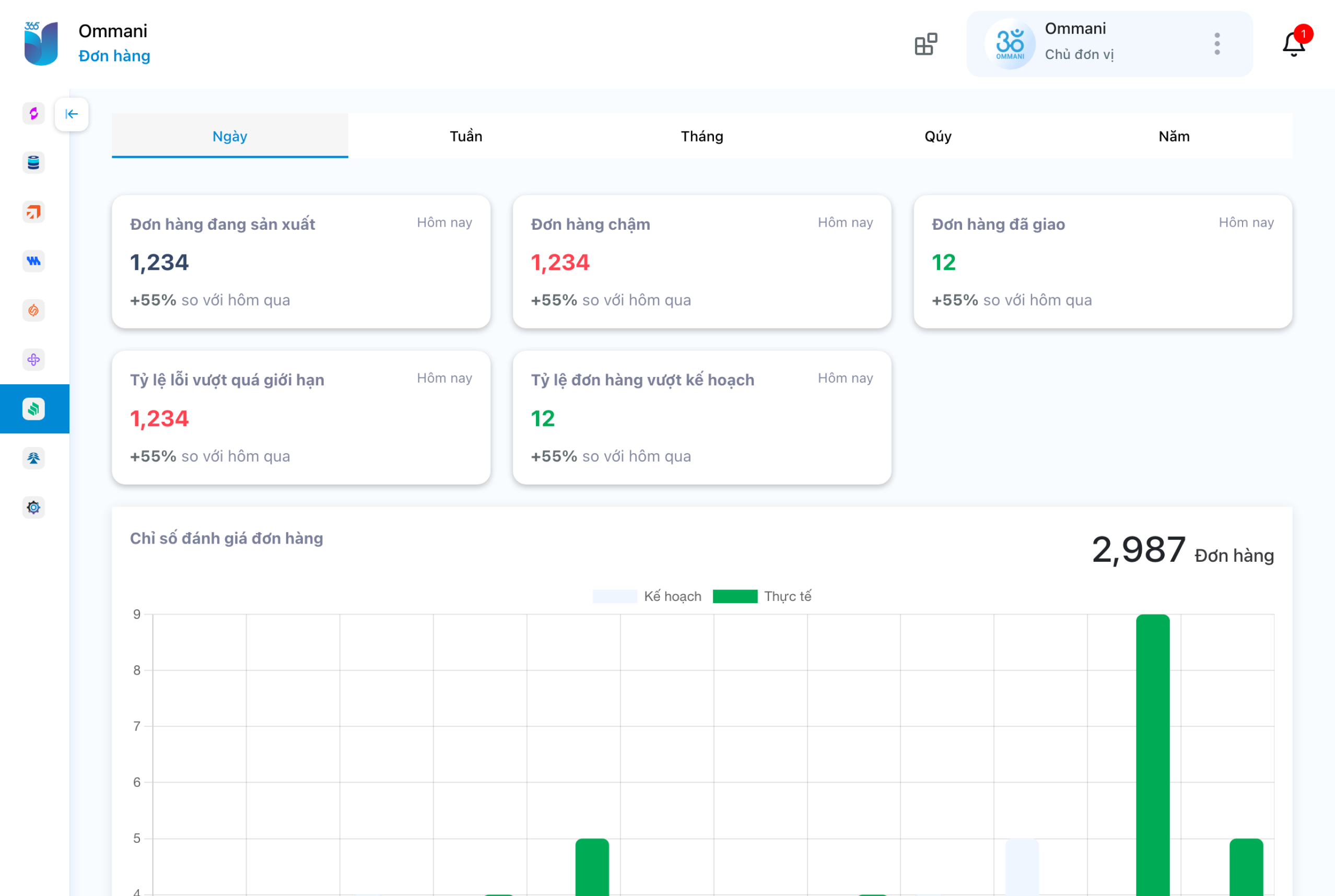This screenshot has width=1335, height=896.
Task: Open the purple pinwheel sidebar icon
Action: click(x=34, y=359)
